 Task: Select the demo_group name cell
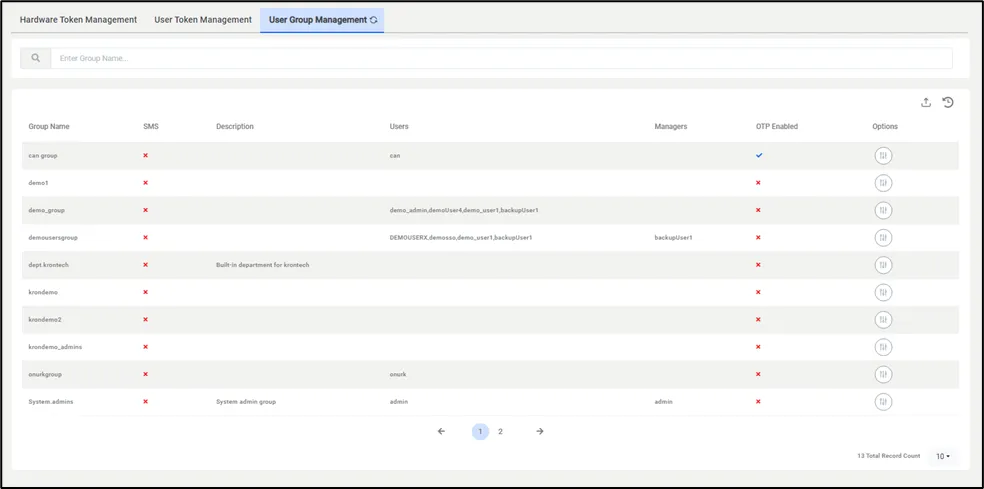46,210
